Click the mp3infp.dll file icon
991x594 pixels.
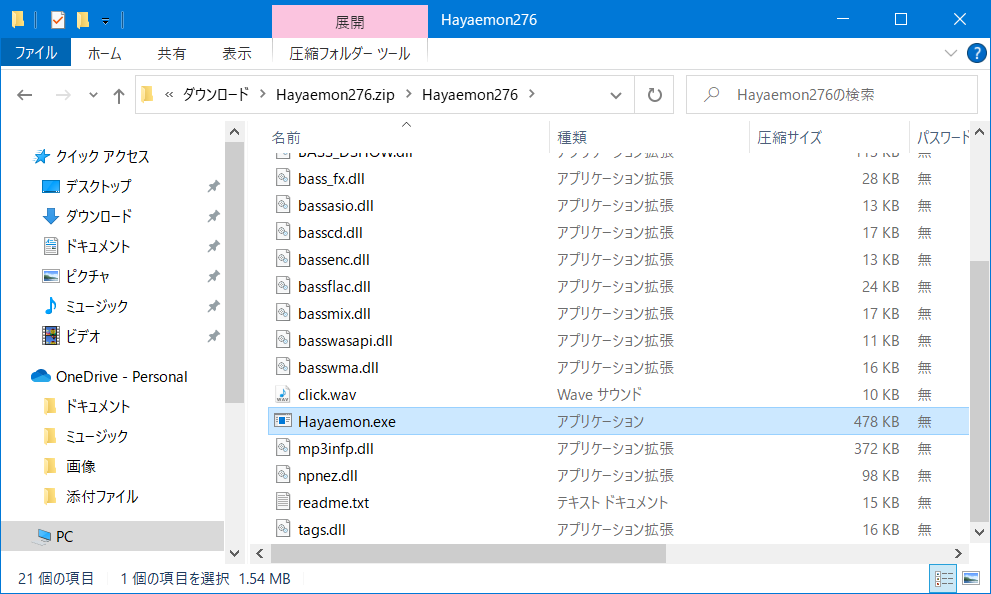coord(283,448)
